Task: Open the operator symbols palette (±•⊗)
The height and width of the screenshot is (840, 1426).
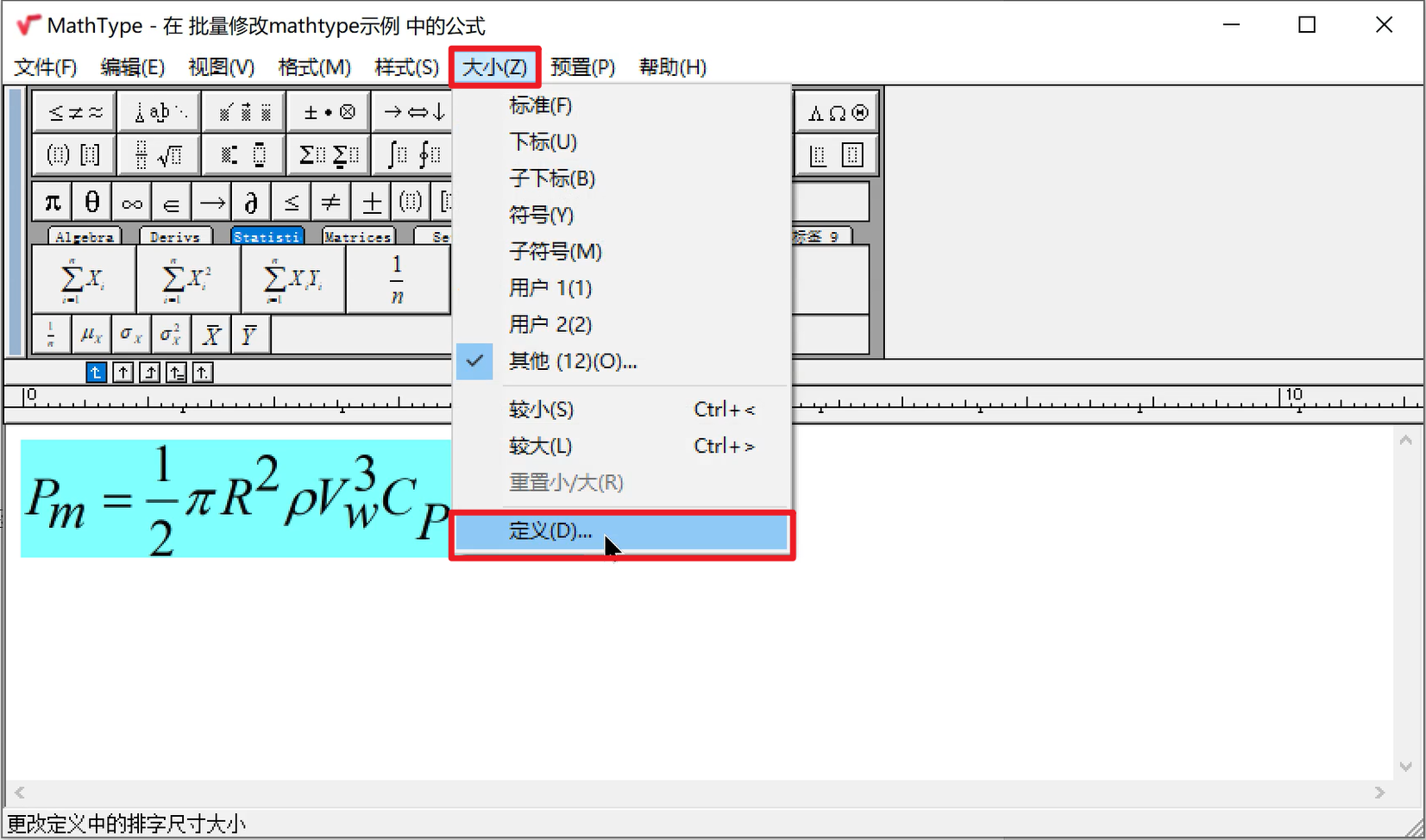Action: click(329, 112)
